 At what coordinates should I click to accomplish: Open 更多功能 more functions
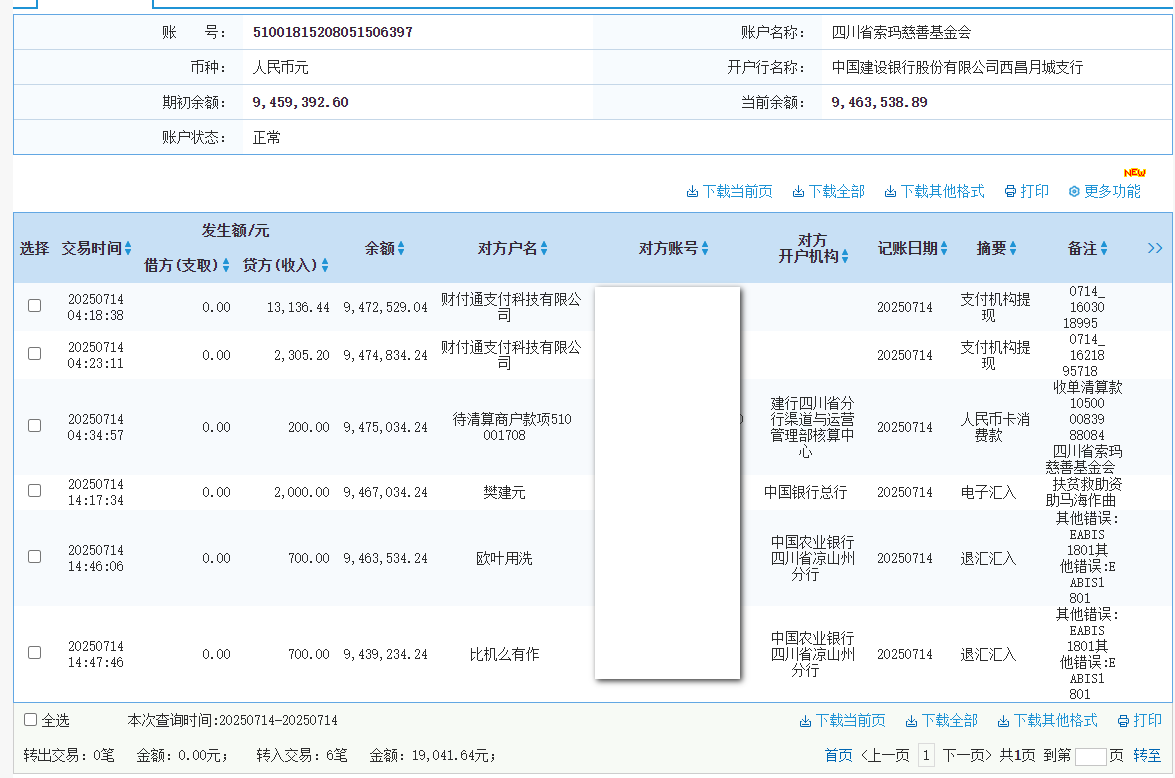coord(1104,192)
